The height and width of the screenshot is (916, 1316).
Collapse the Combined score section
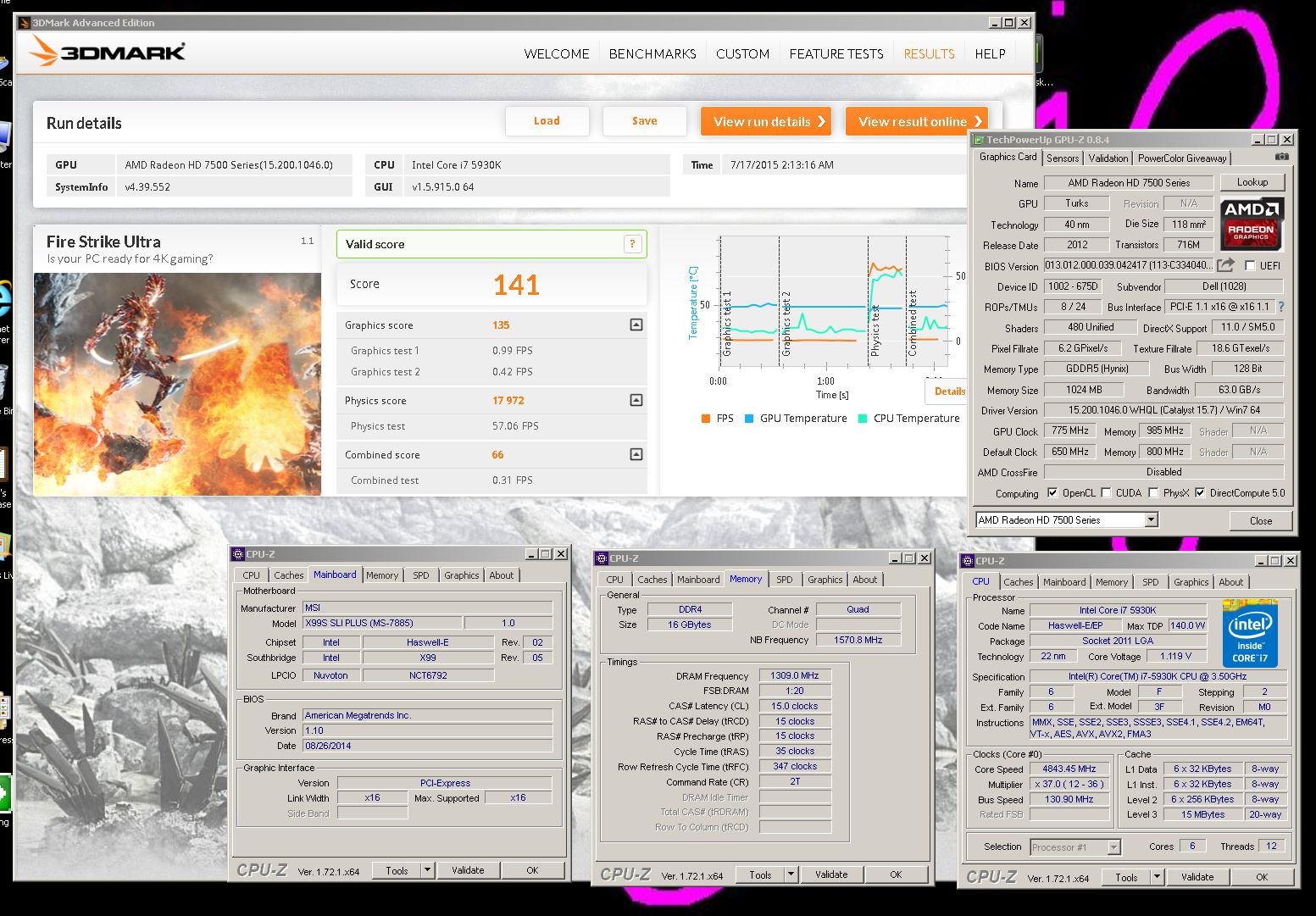(x=636, y=454)
